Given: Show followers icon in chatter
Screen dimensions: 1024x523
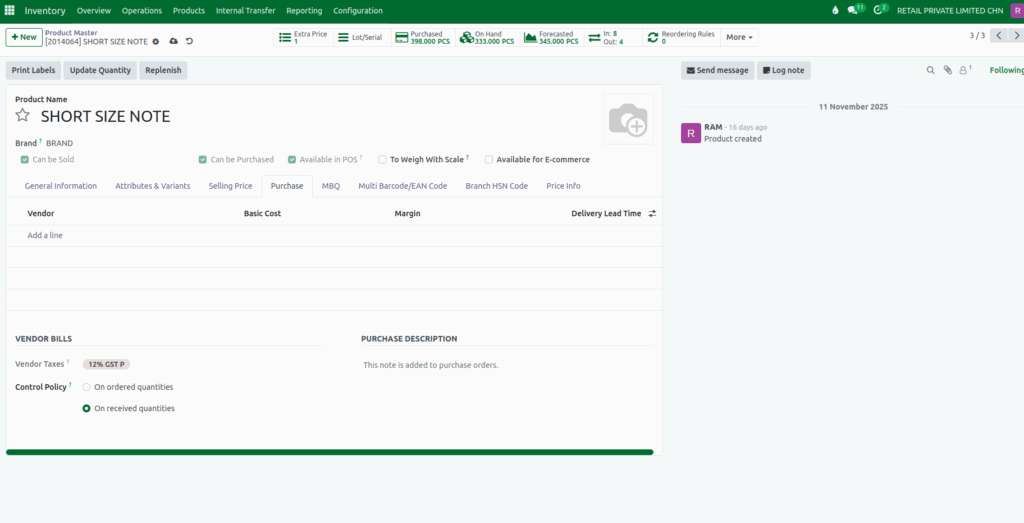Looking at the screenshot, I should tap(965, 70).
